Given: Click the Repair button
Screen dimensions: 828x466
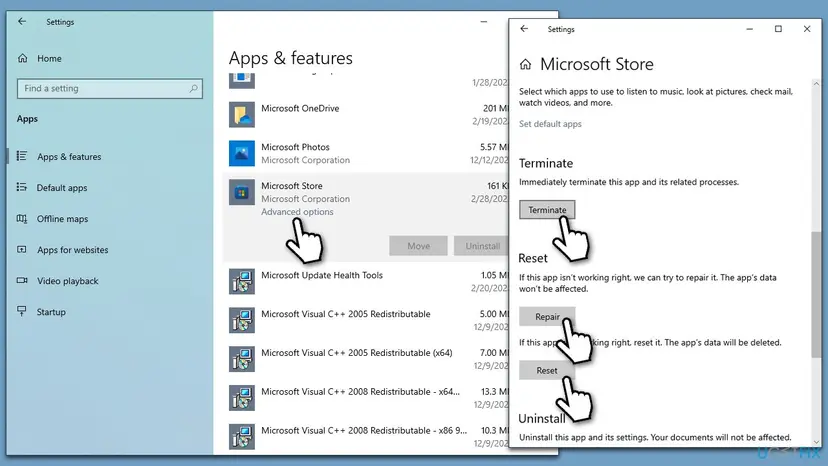Looking at the screenshot, I should click(x=547, y=316).
